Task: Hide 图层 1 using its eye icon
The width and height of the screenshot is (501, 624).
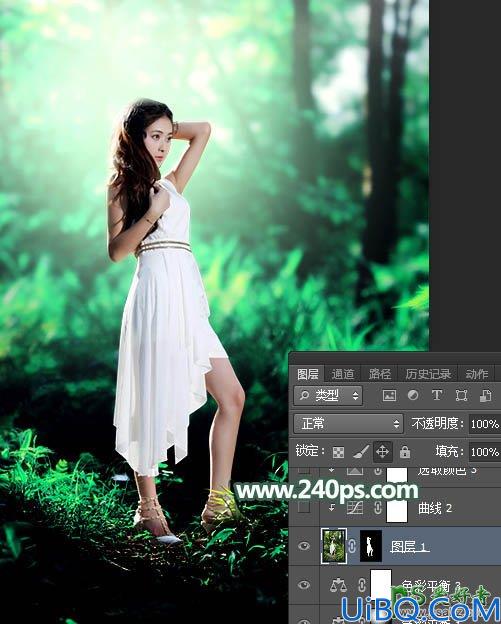Action: point(304,546)
